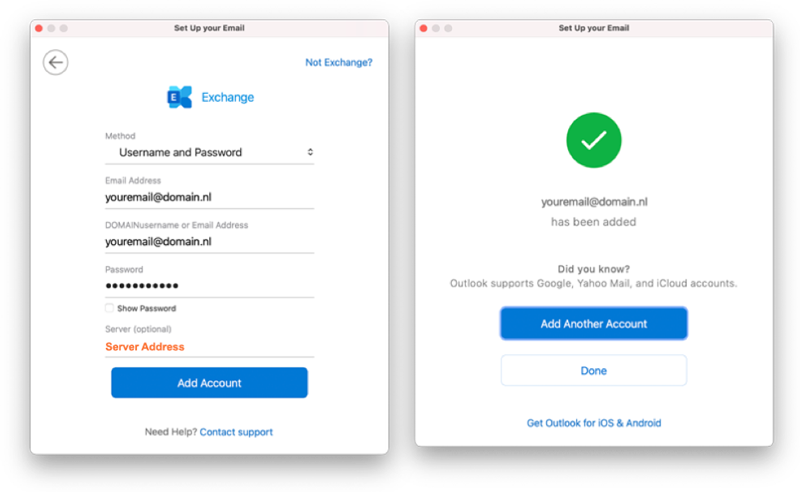Click Done to finish setup

tap(593, 371)
